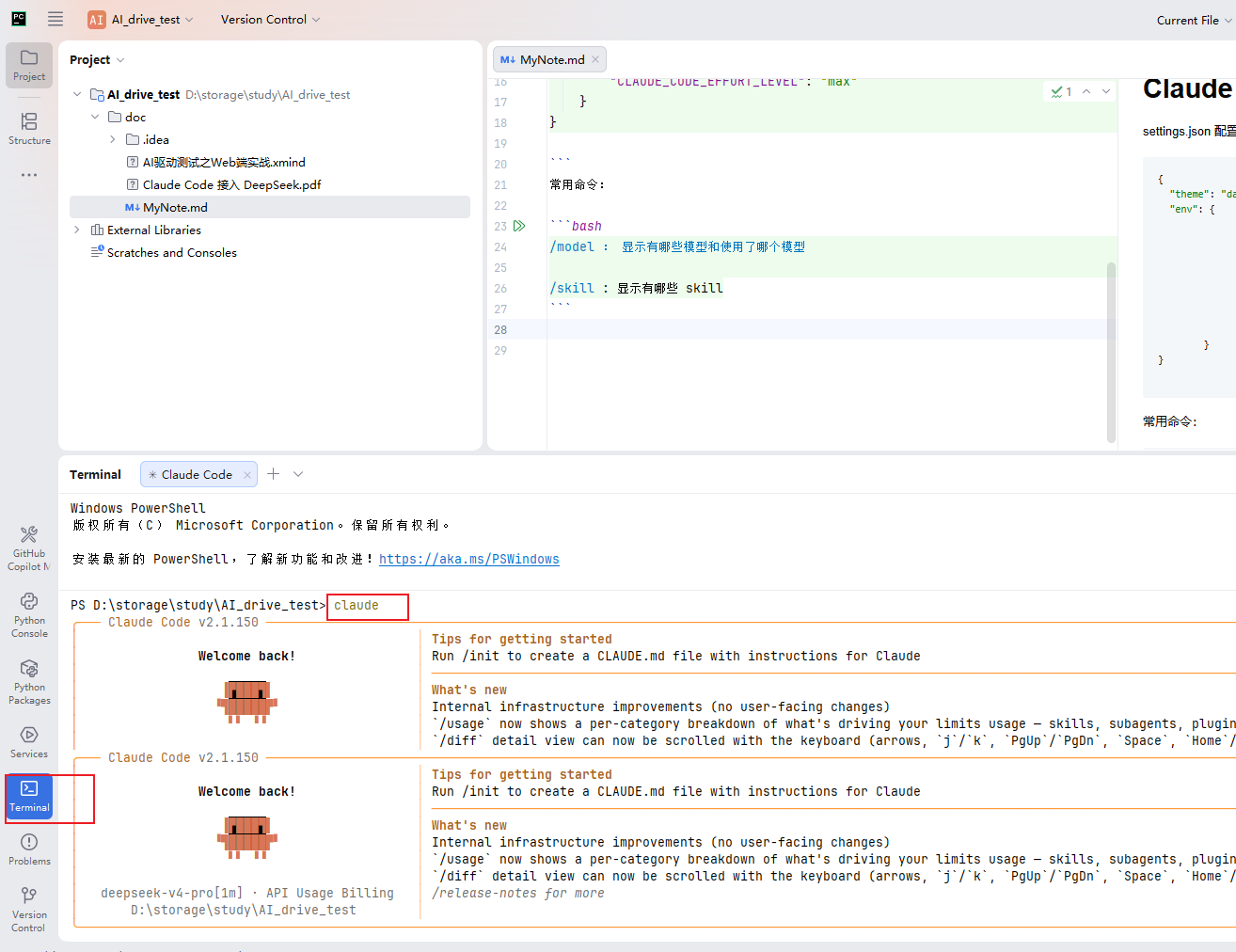Place cursor on editor line 28
Screen dimensions: 1236x952
tap(832, 329)
